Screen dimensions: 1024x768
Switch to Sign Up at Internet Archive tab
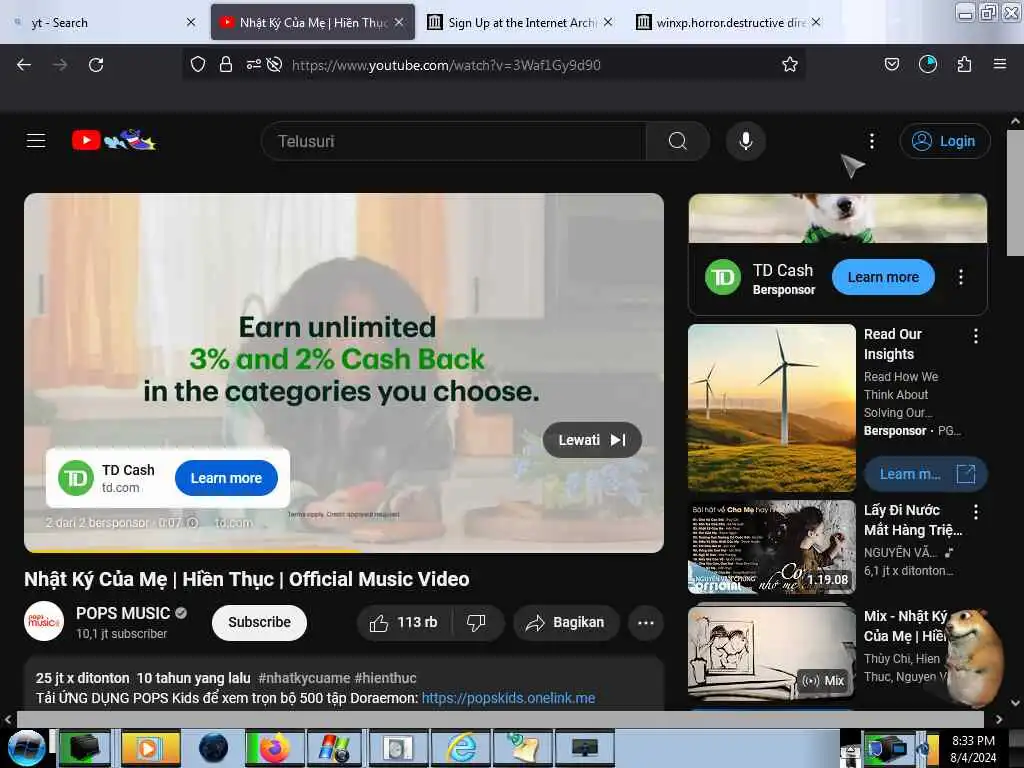click(521, 22)
